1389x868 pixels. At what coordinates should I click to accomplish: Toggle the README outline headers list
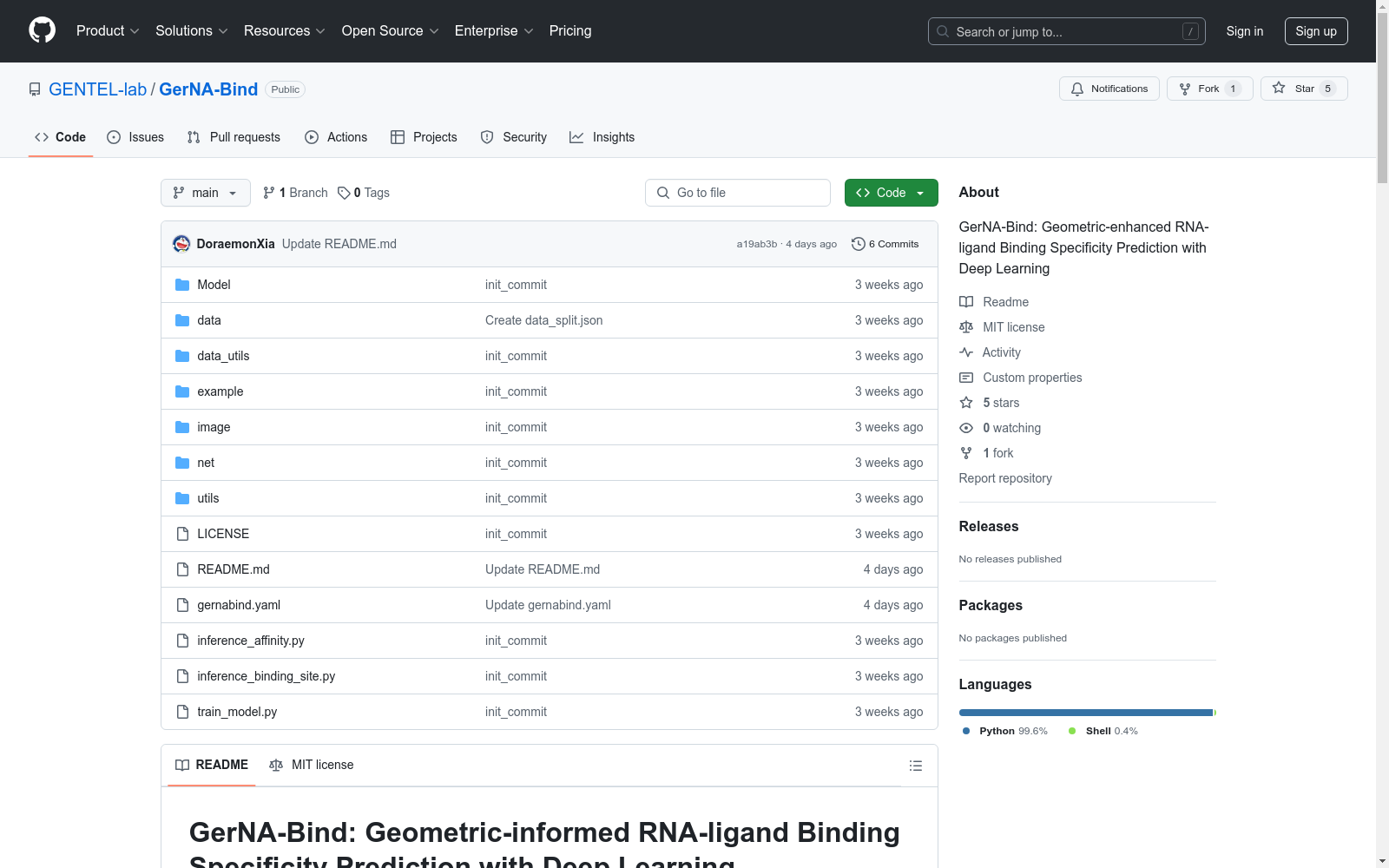915,766
